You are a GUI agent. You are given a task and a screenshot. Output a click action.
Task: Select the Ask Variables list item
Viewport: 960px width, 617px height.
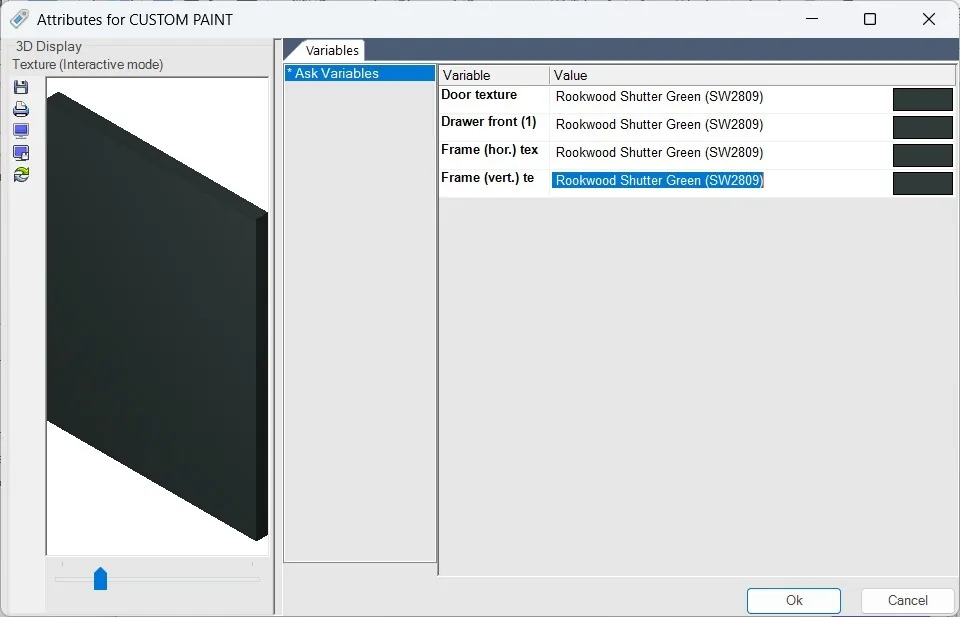[360, 73]
